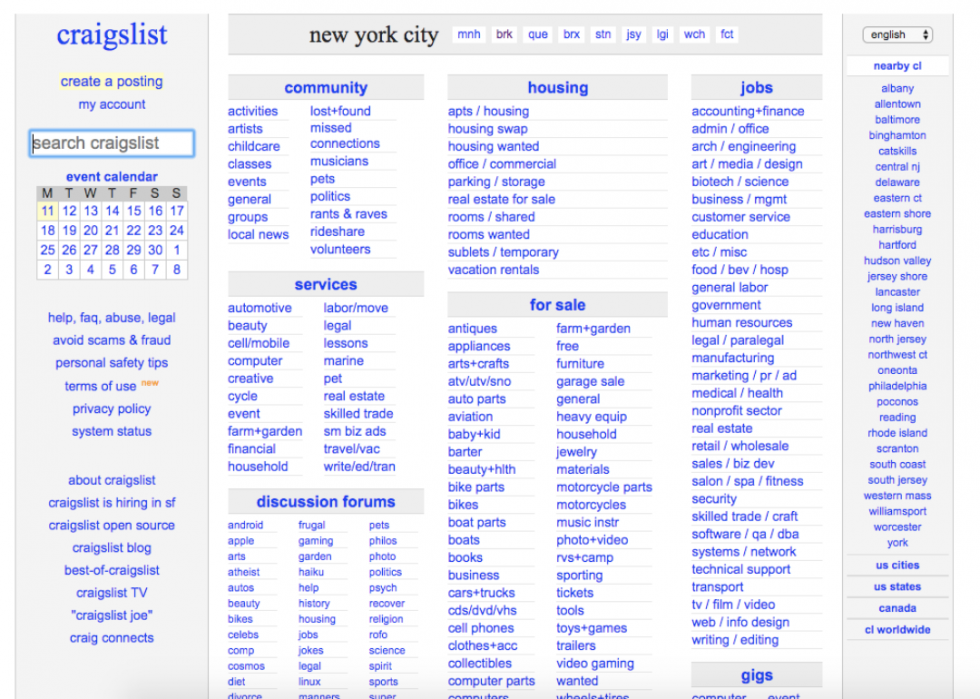Open antiques for sale
Image resolution: width=980 pixels, height=699 pixels.
[x=472, y=329]
